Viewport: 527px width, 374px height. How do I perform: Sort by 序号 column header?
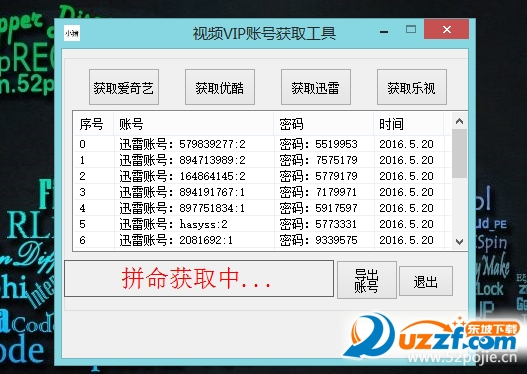93,124
